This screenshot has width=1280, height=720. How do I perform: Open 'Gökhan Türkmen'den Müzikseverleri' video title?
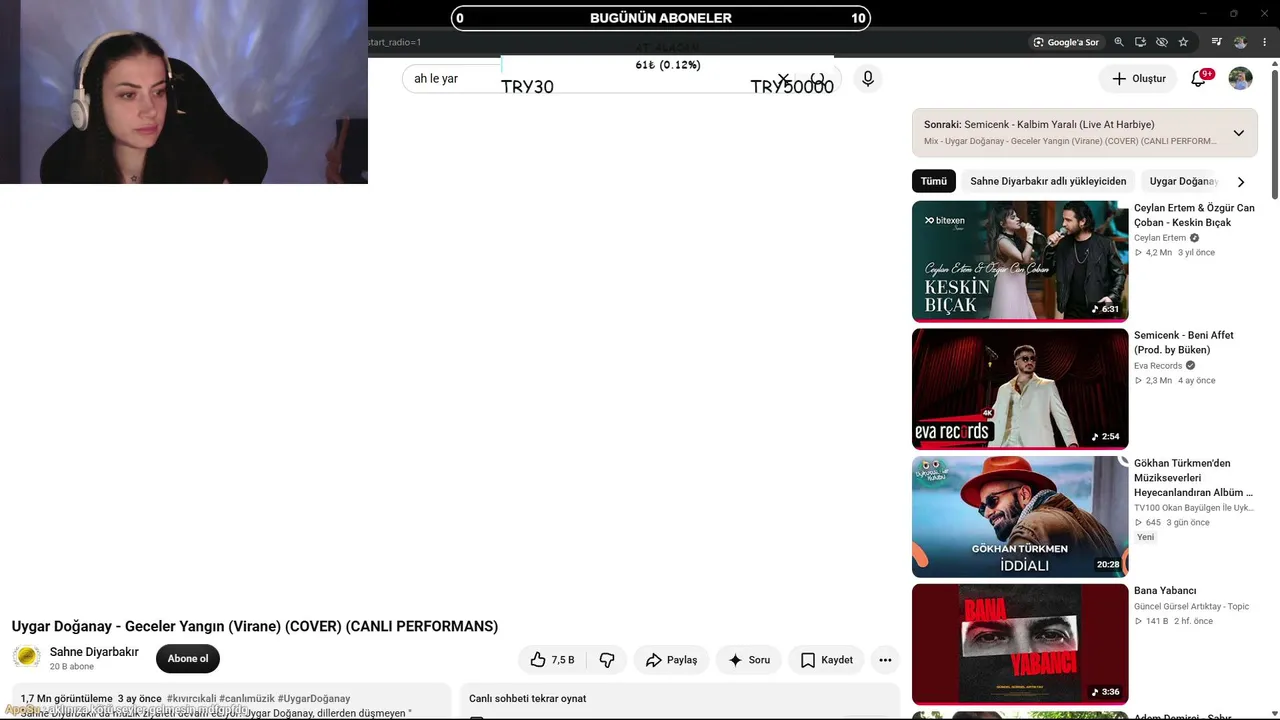coord(1193,478)
